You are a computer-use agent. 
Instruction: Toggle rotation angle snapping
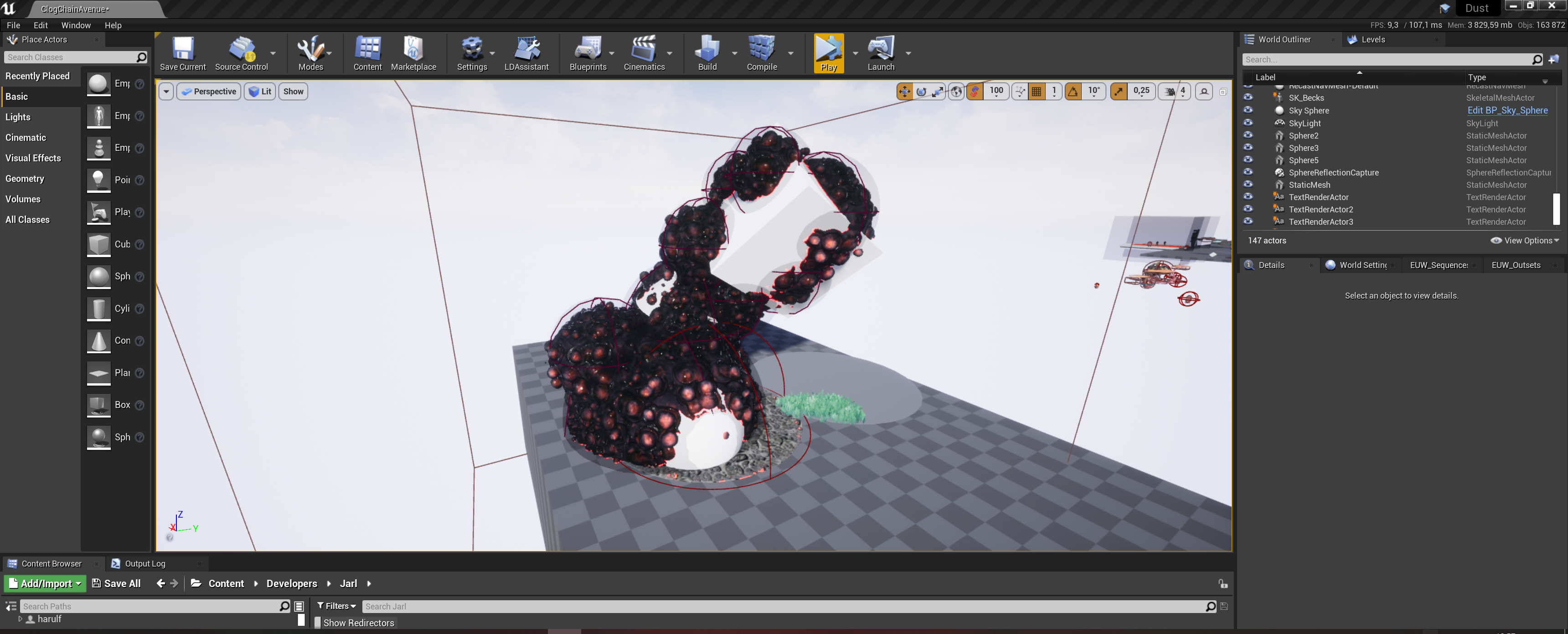[x=1073, y=91]
